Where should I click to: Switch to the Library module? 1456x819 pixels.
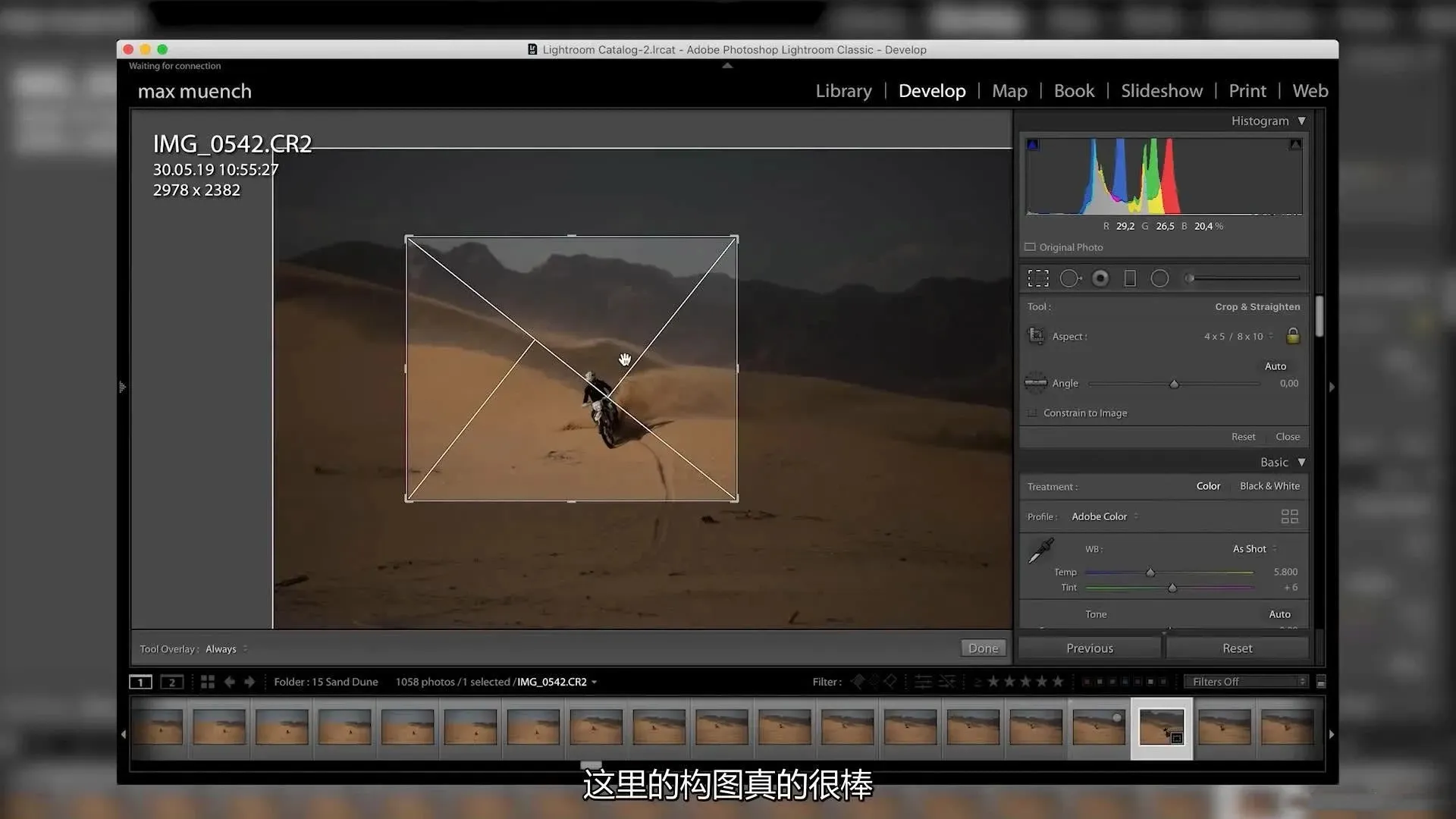(843, 91)
